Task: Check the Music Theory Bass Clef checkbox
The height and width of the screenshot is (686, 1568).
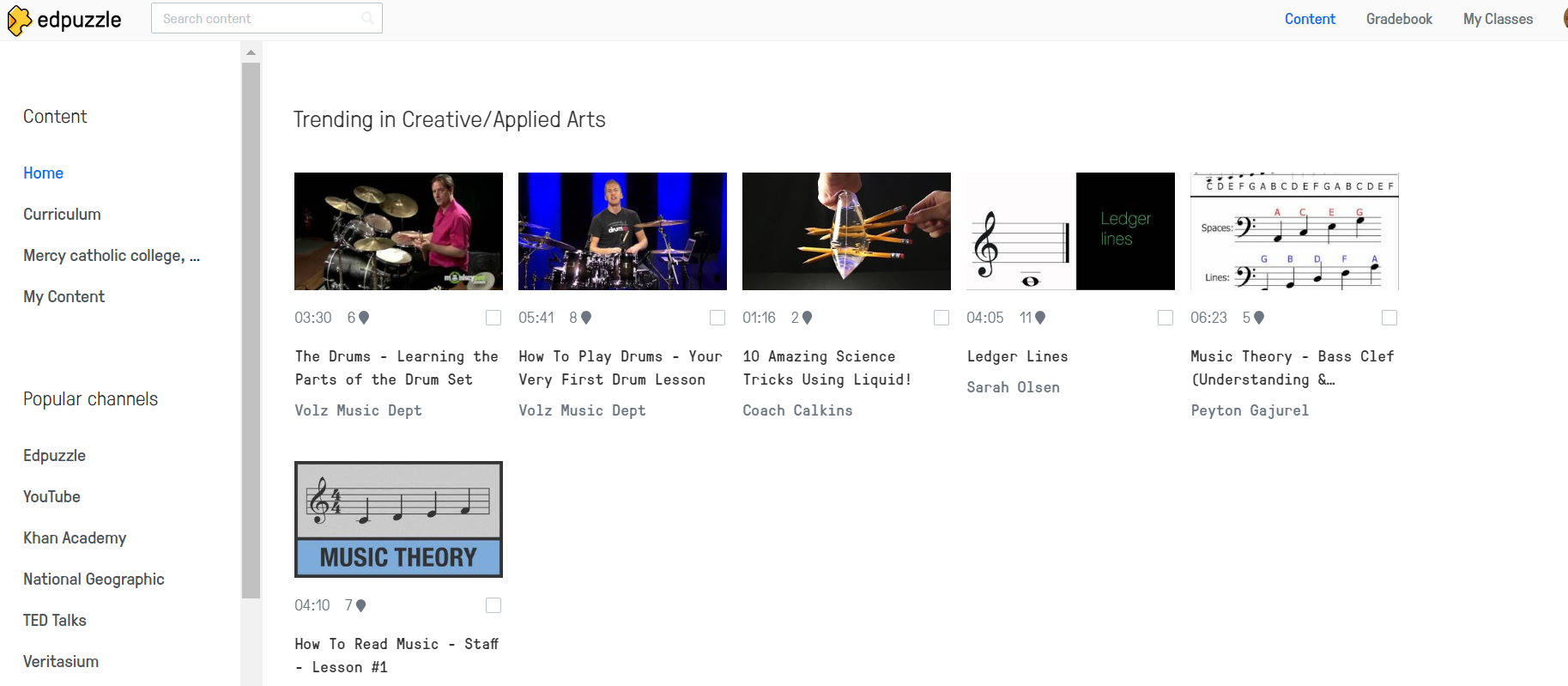Action: [x=1389, y=318]
